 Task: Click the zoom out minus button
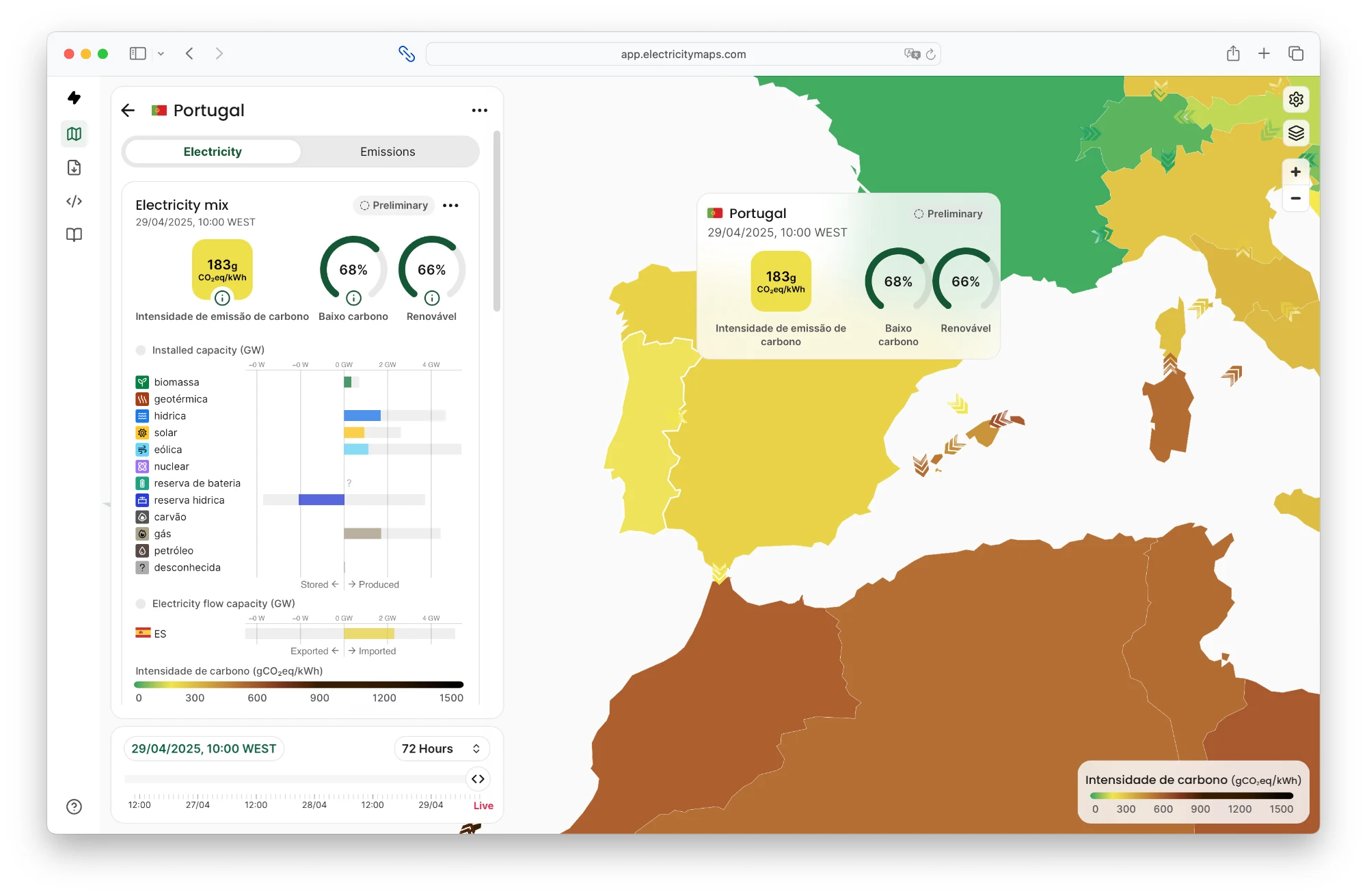pos(1295,198)
